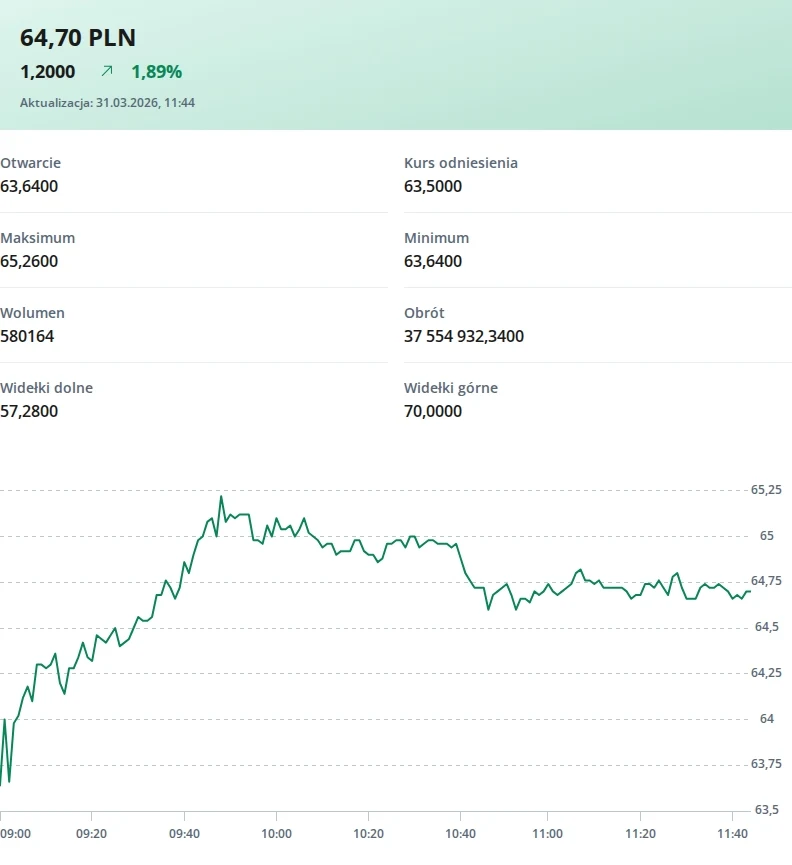Click the 09:00 time axis label
The width and height of the screenshot is (792, 865).
tap(15, 833)
